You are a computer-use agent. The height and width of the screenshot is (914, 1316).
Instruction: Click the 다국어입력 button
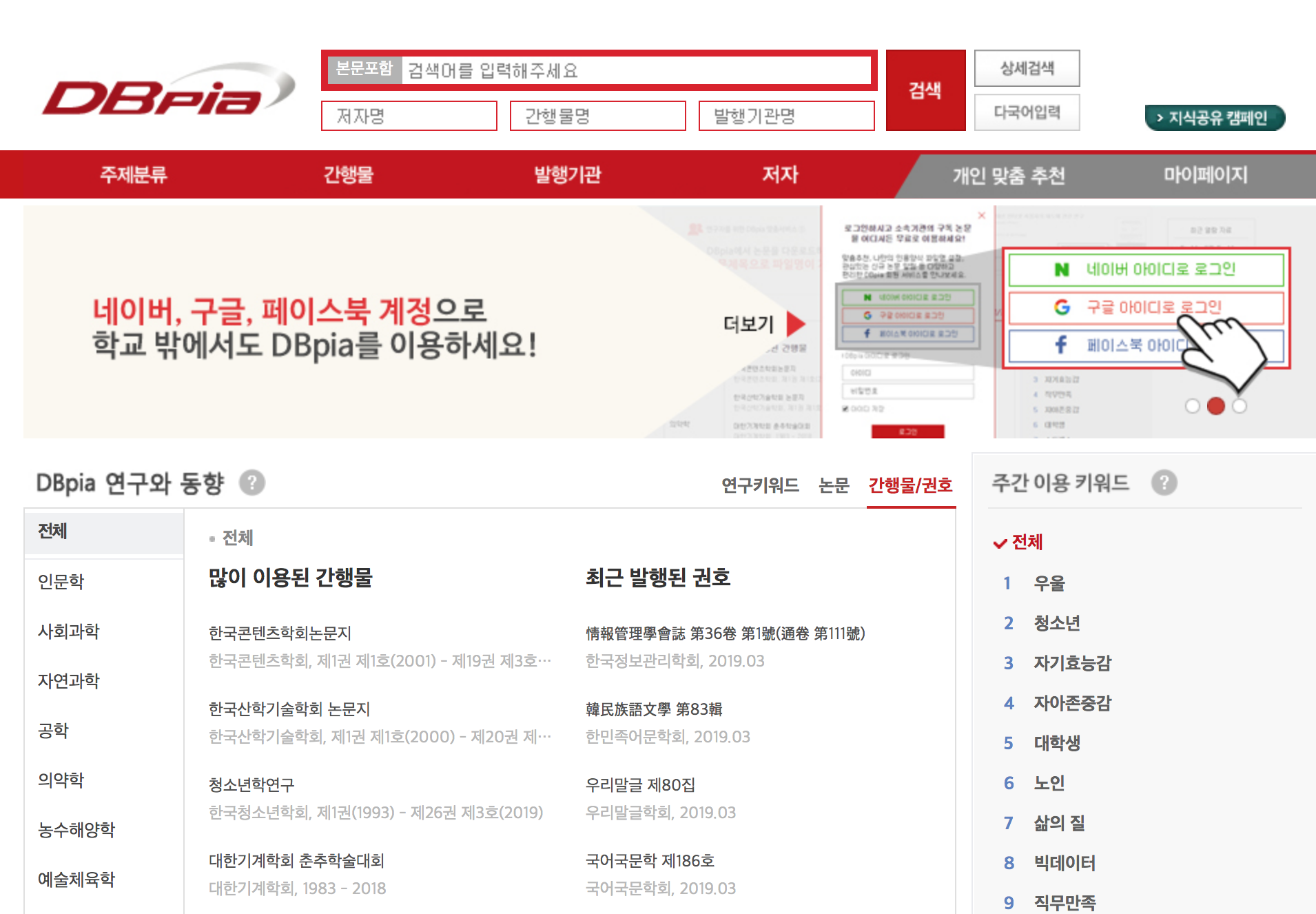tap(1027, 112)
